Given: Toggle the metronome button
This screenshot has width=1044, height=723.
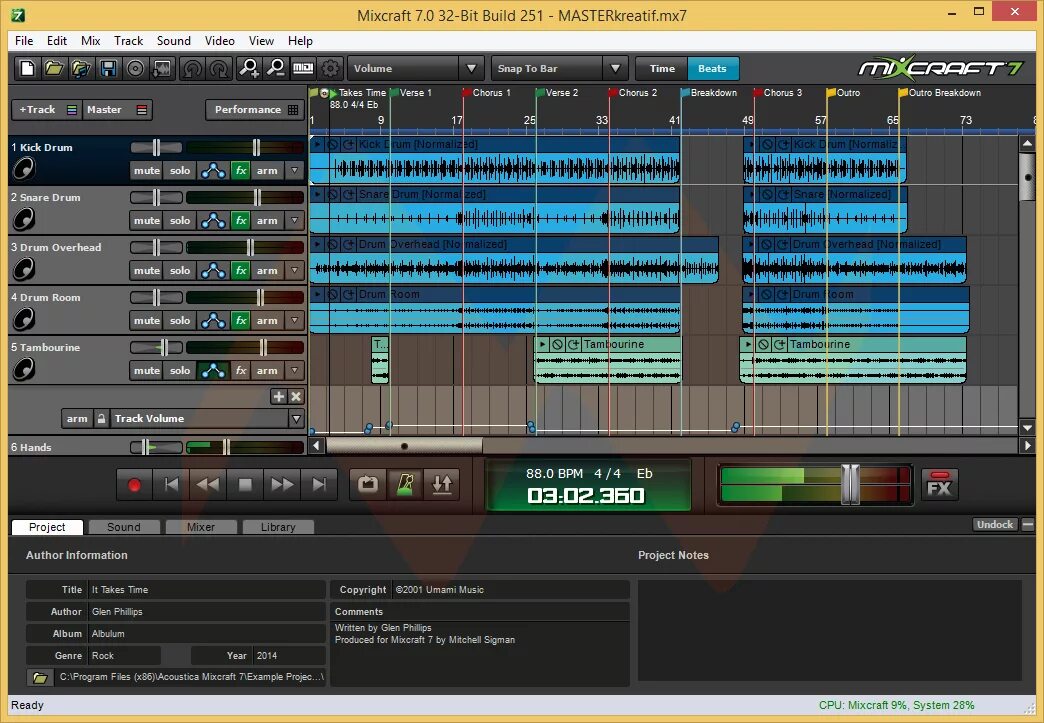Looking at the screenshot, I should tap(405, 484).
